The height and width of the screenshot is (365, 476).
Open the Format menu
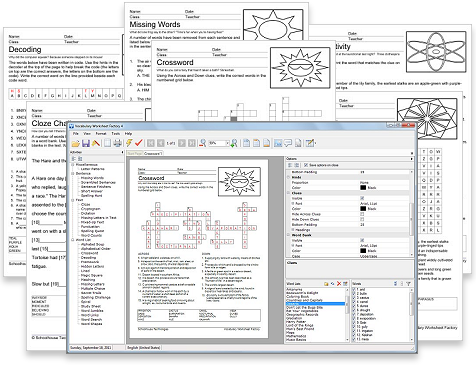[101, 133]
